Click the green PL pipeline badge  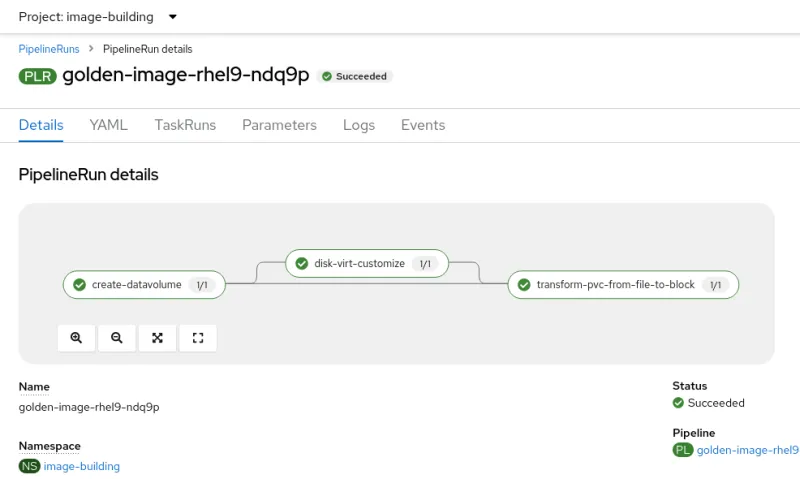point(683,450)
